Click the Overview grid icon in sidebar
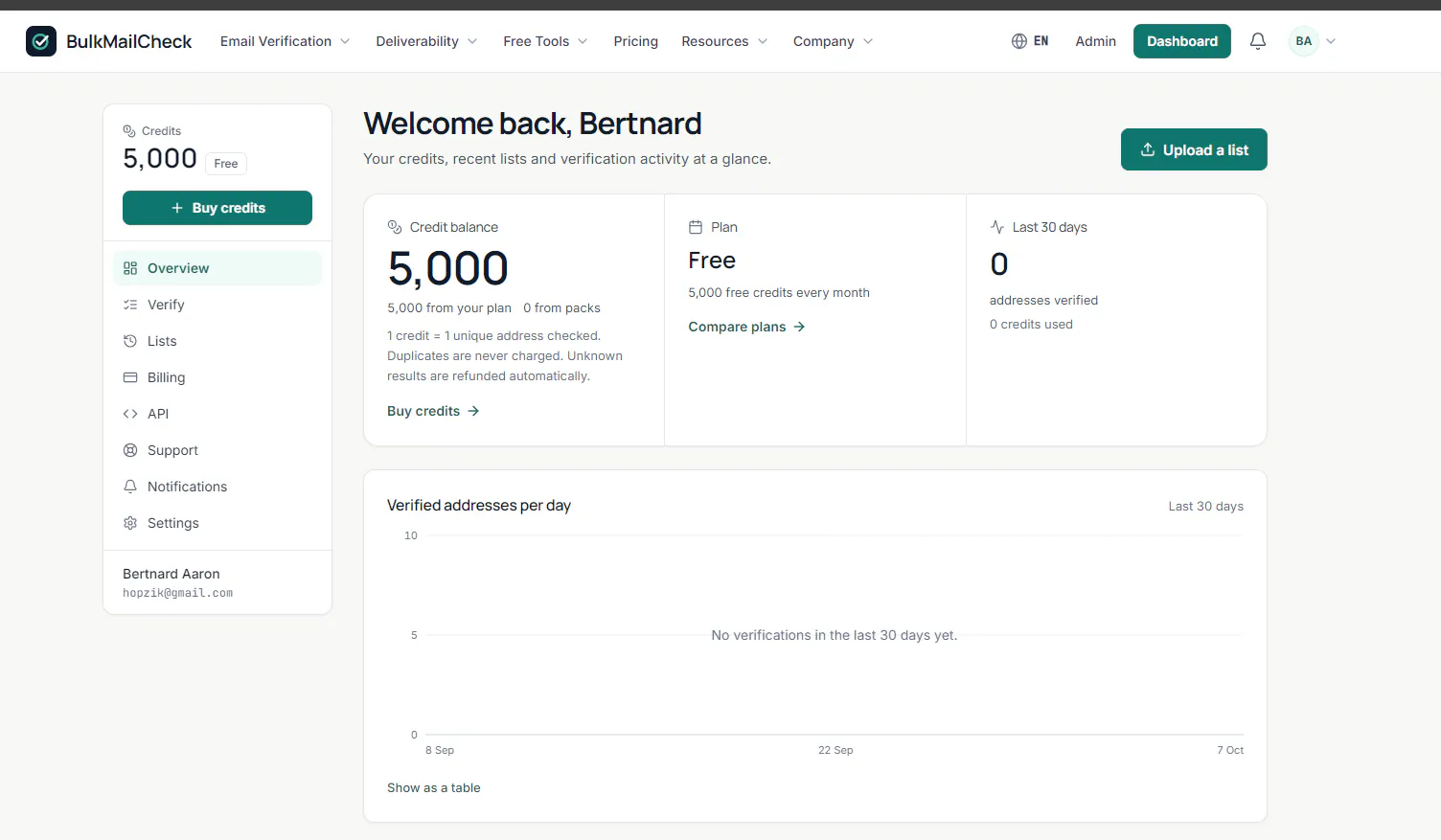The width and height of the screenshot is (1441, 840). coord(130,268)
